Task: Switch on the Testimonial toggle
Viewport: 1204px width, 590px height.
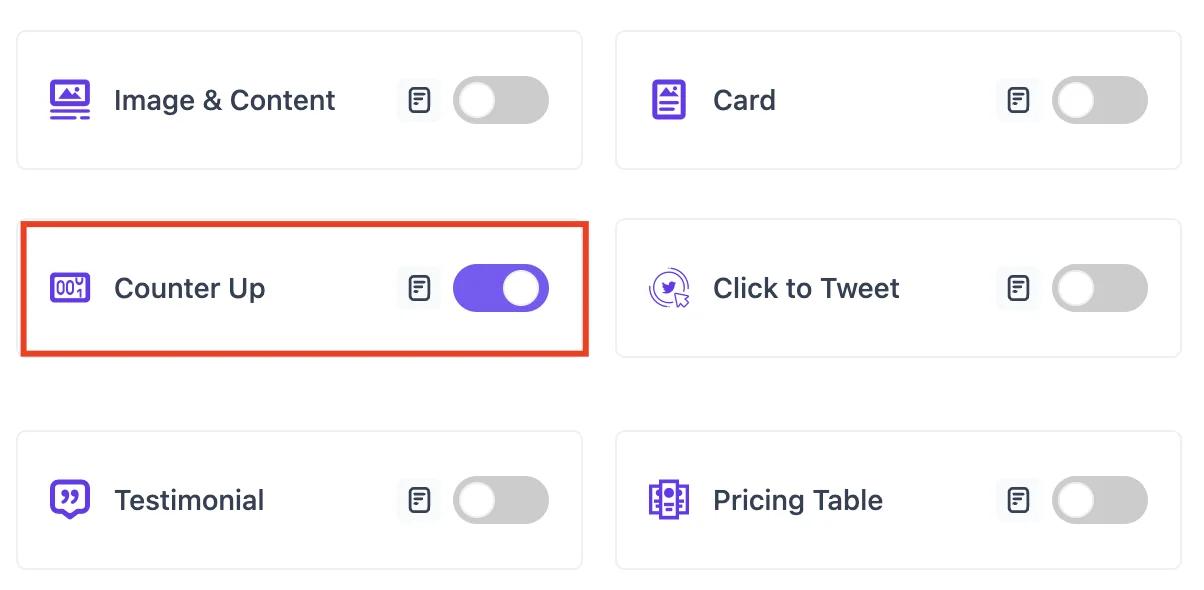Action: pyautogui.click(x=500, y=499)
